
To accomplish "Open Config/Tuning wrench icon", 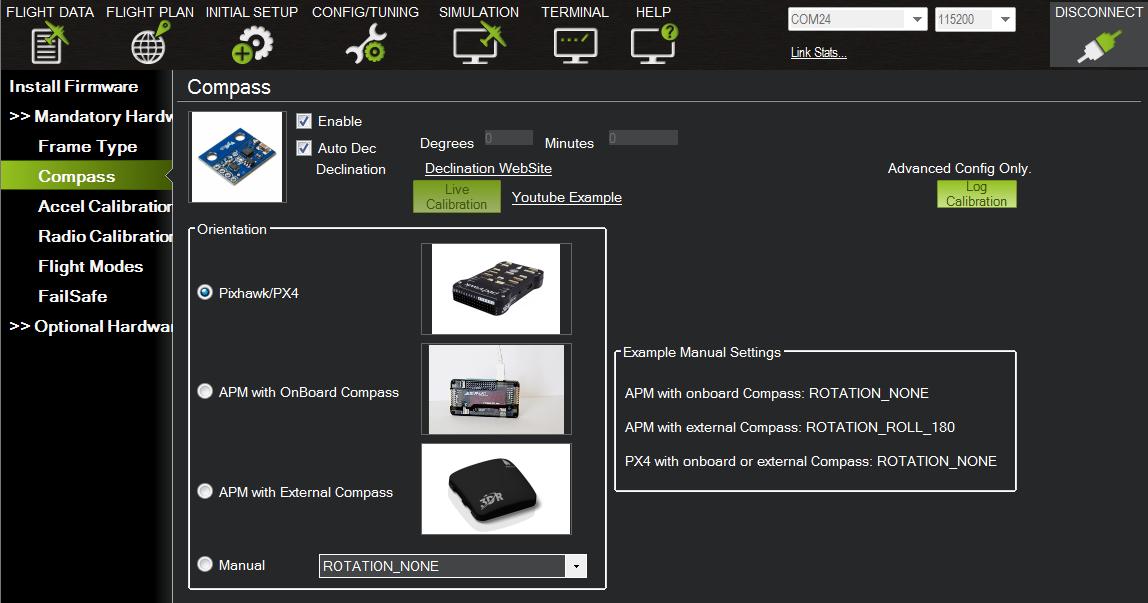I will [365, 44].
